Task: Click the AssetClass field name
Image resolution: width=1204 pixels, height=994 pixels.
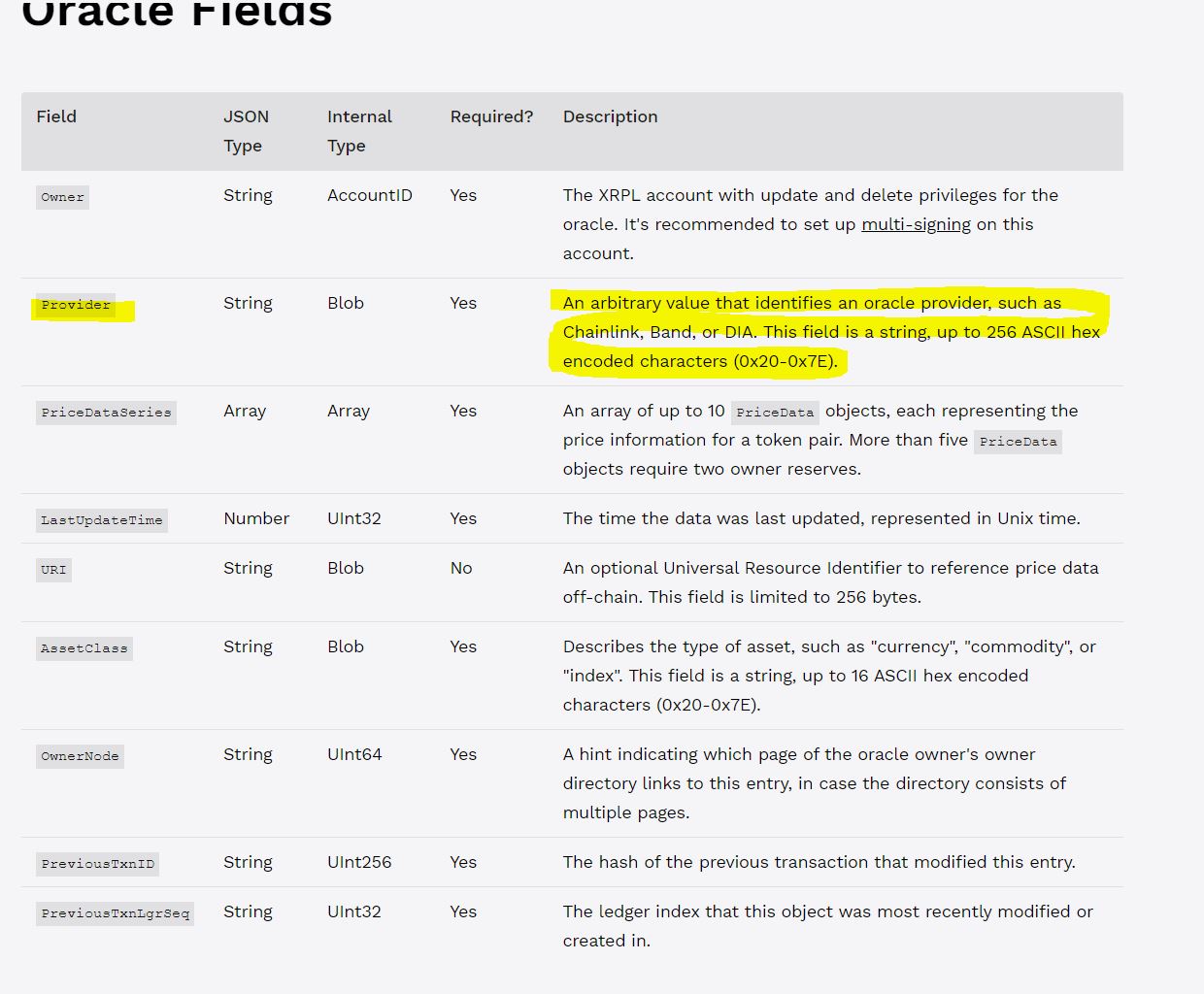Action: [x=84, y=648]
